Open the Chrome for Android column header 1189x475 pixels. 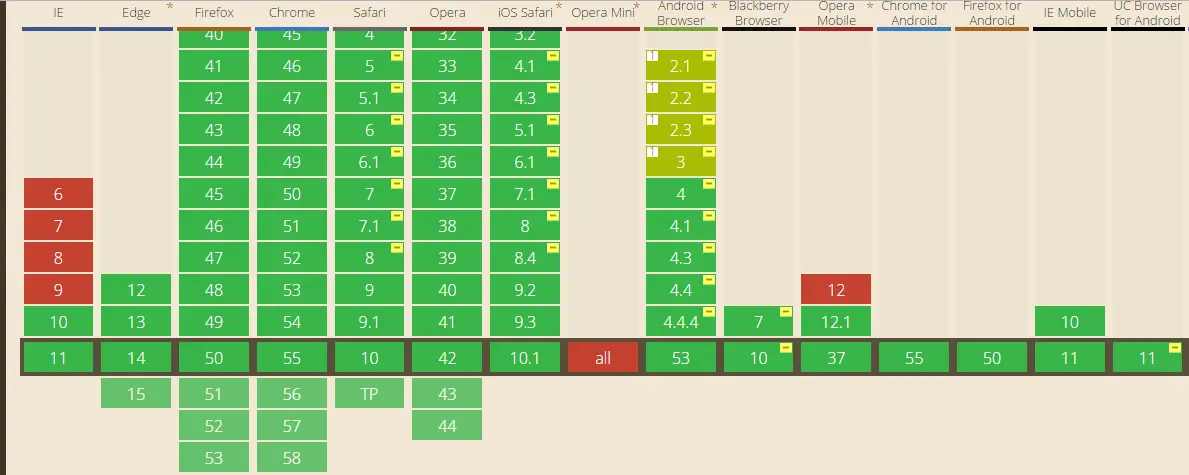pyautogui.click(x=914, y=13)
